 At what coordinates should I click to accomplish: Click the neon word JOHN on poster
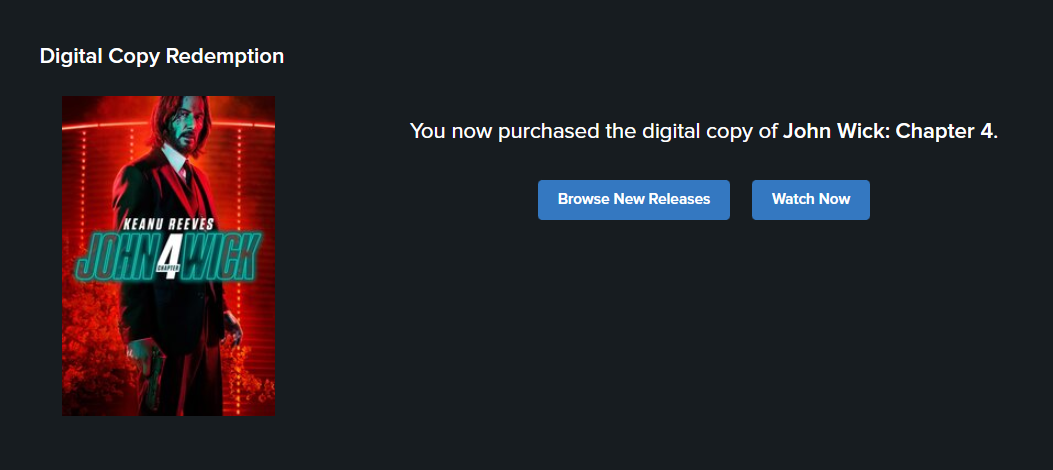coord(113,257)
